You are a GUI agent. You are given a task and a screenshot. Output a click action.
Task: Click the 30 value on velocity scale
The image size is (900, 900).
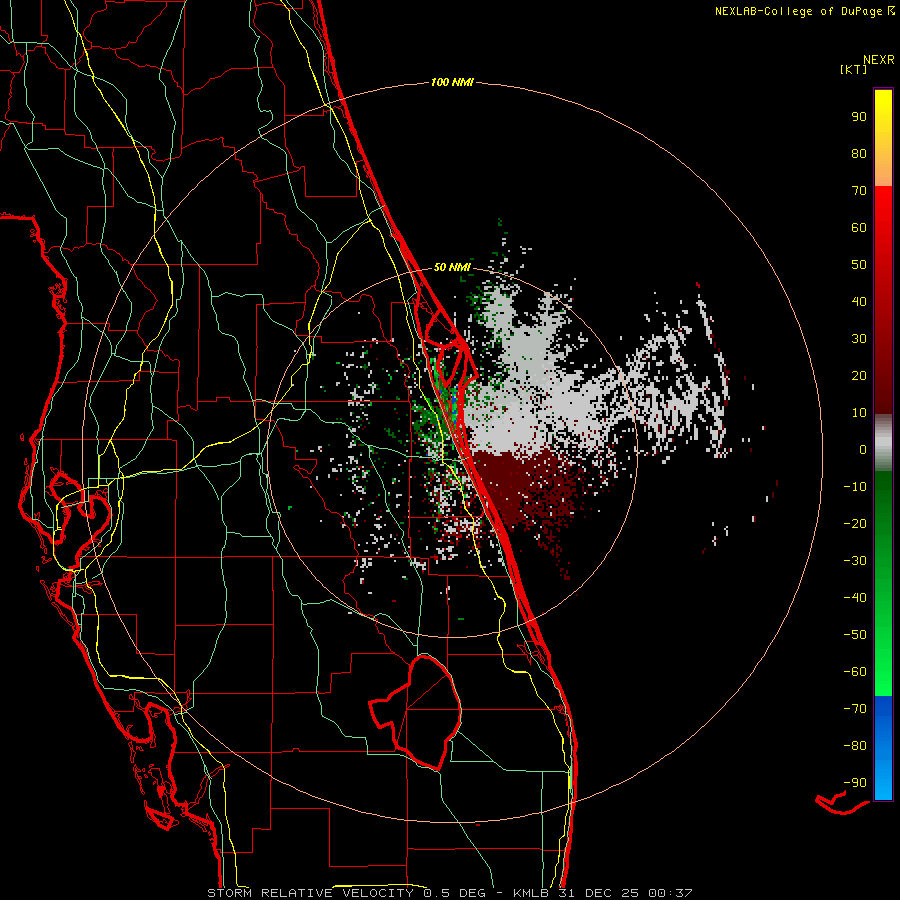click(859, 339)
